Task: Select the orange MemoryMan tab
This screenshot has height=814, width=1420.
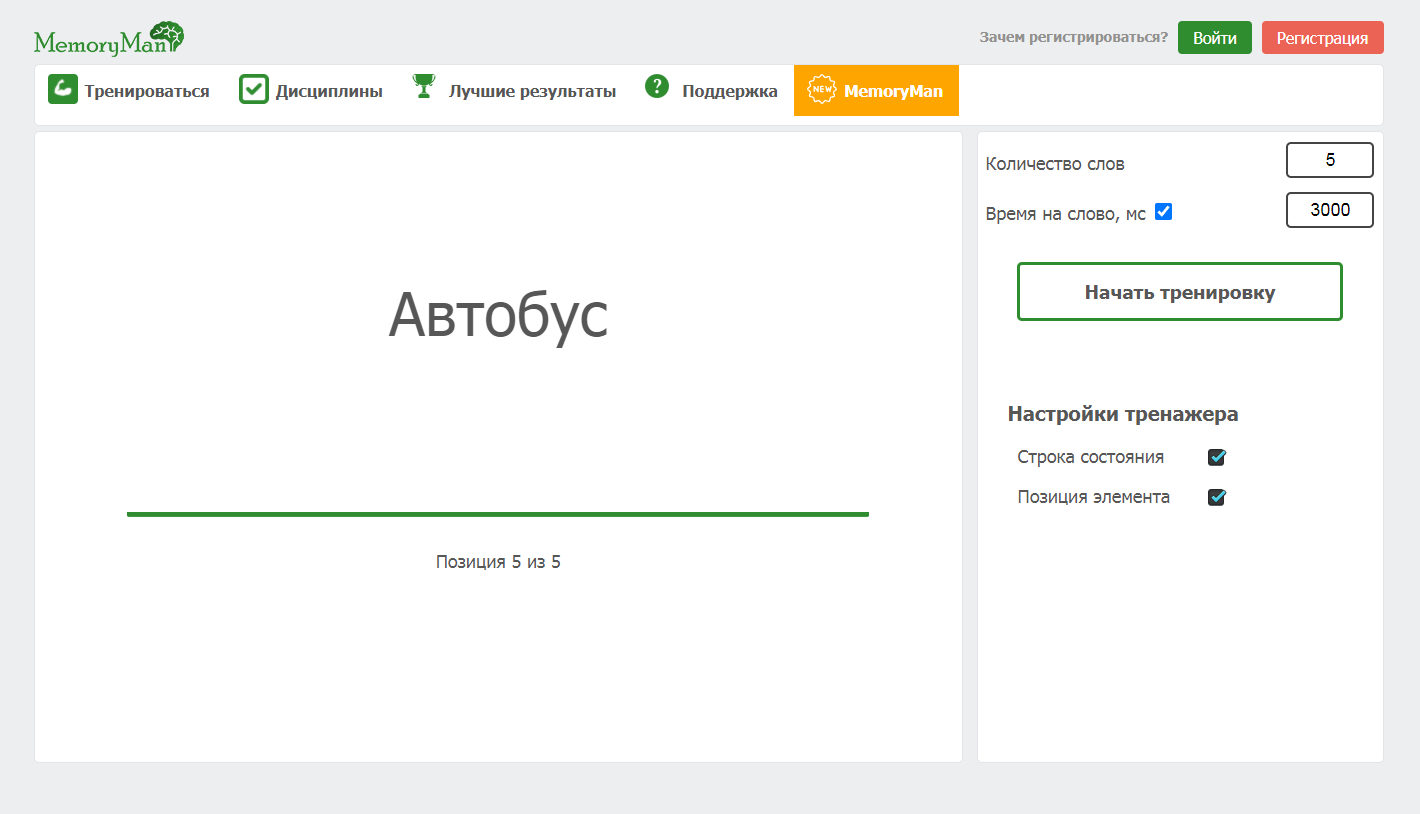Action: pos(876,90)
